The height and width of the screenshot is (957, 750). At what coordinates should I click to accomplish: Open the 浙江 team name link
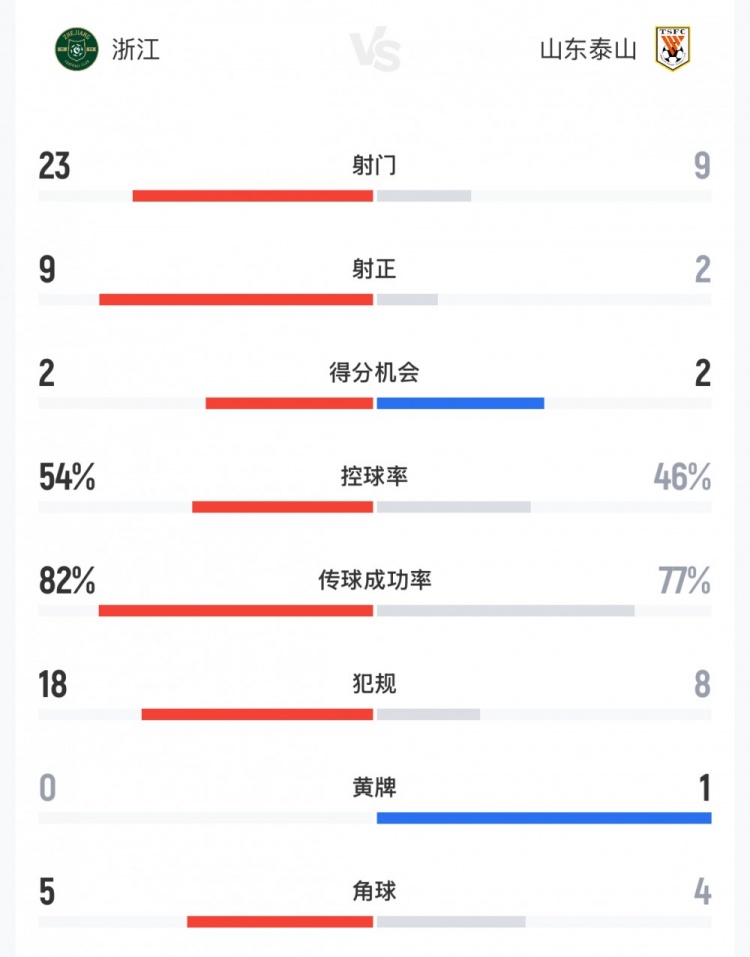pyautogui.click(x=135, y=49)
